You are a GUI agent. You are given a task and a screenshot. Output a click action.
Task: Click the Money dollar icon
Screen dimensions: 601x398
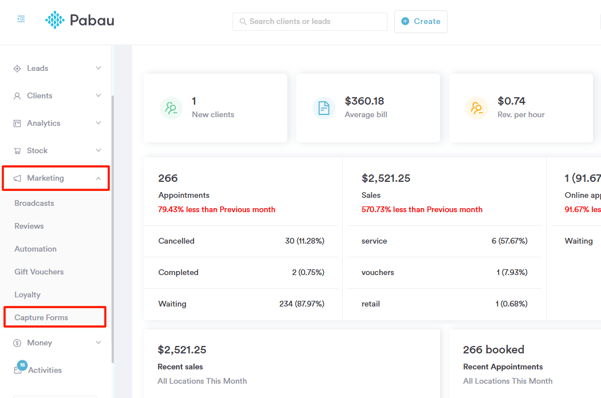pyautogui.click(x=17, y=343)
